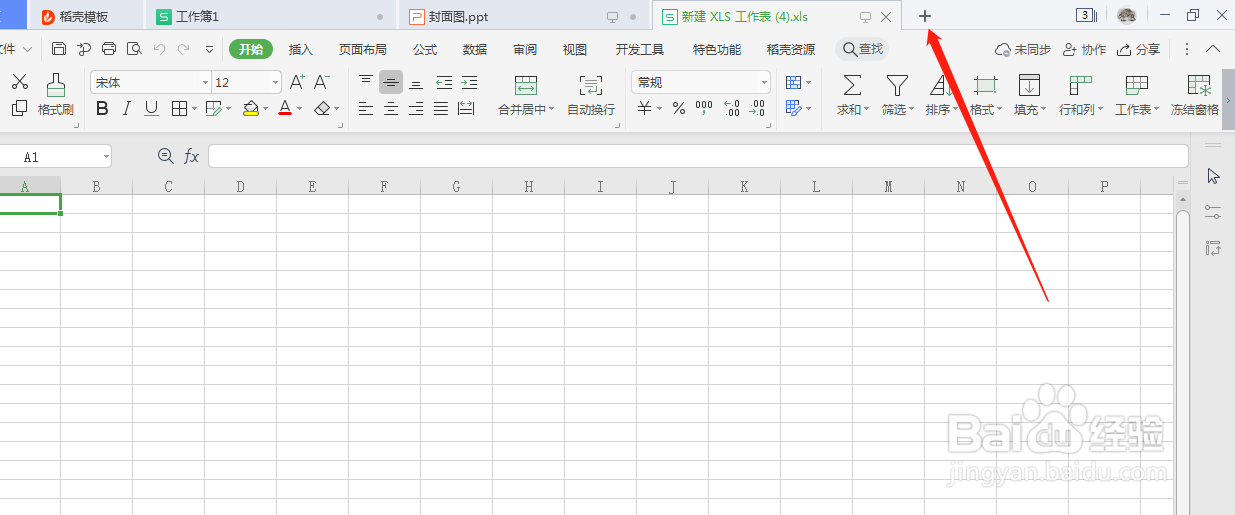Select the Format Painter (格式刷) tool
The width and height of the screenshot is (1235, 515).
click(x=56, y=95)
